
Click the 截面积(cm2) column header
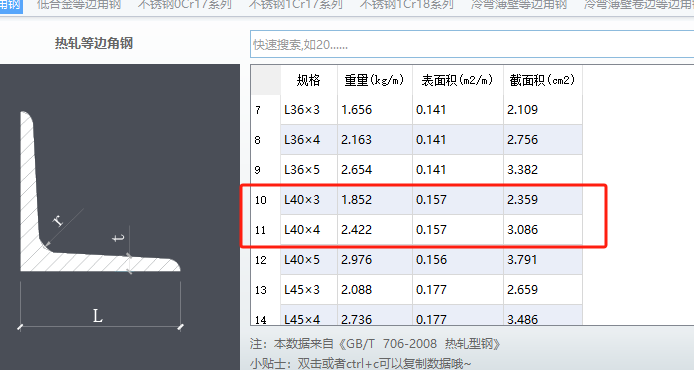(x=543, y=80)
